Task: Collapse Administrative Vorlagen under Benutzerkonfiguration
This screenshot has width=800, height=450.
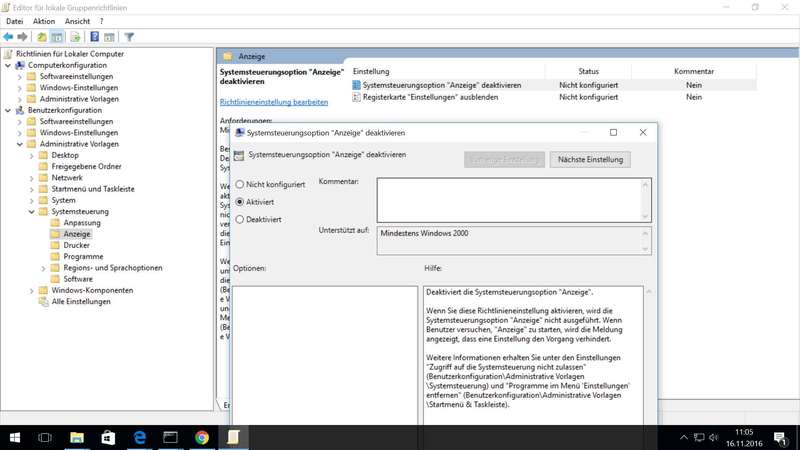Action: point(19,144)
